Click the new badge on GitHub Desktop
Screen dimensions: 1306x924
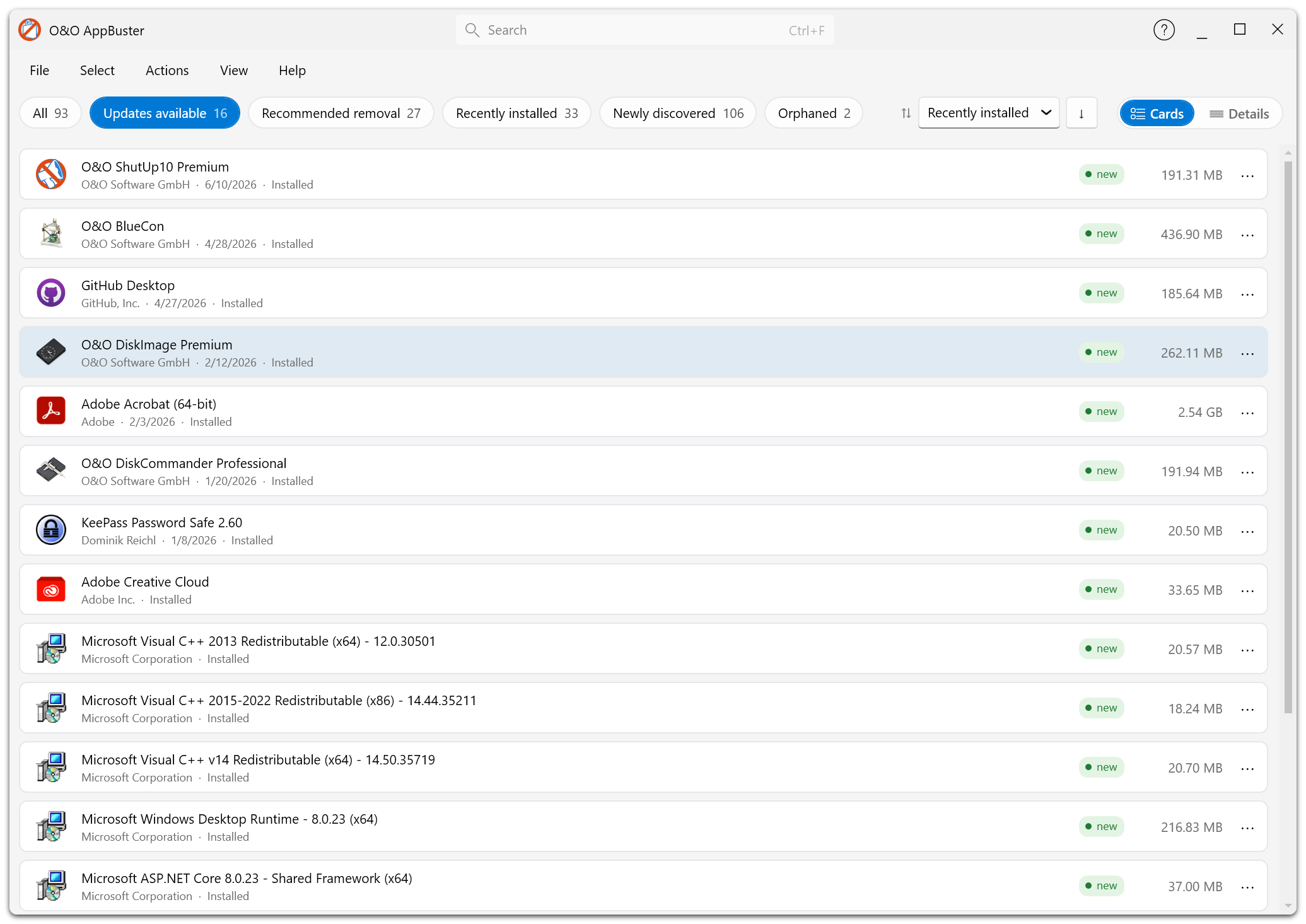[1102, 293]
